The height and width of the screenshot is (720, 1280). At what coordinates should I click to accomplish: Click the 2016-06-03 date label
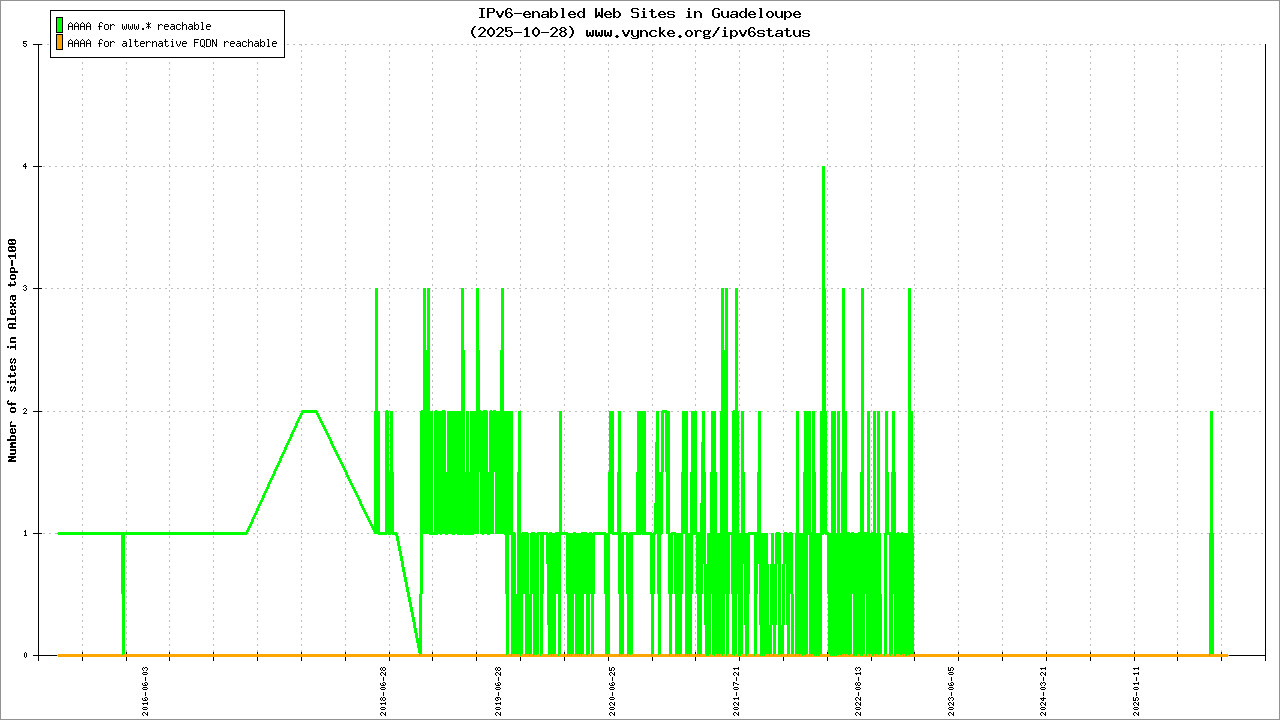click(146, 690)
